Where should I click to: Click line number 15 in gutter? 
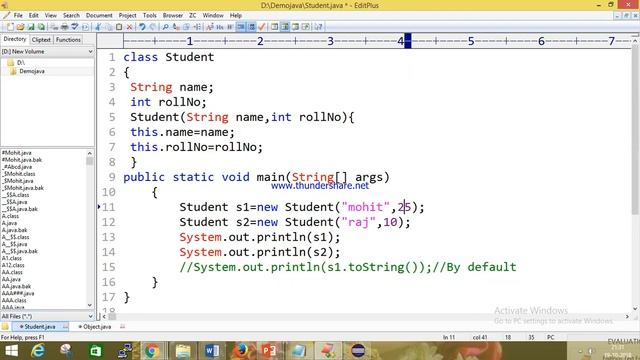(109, 267)
